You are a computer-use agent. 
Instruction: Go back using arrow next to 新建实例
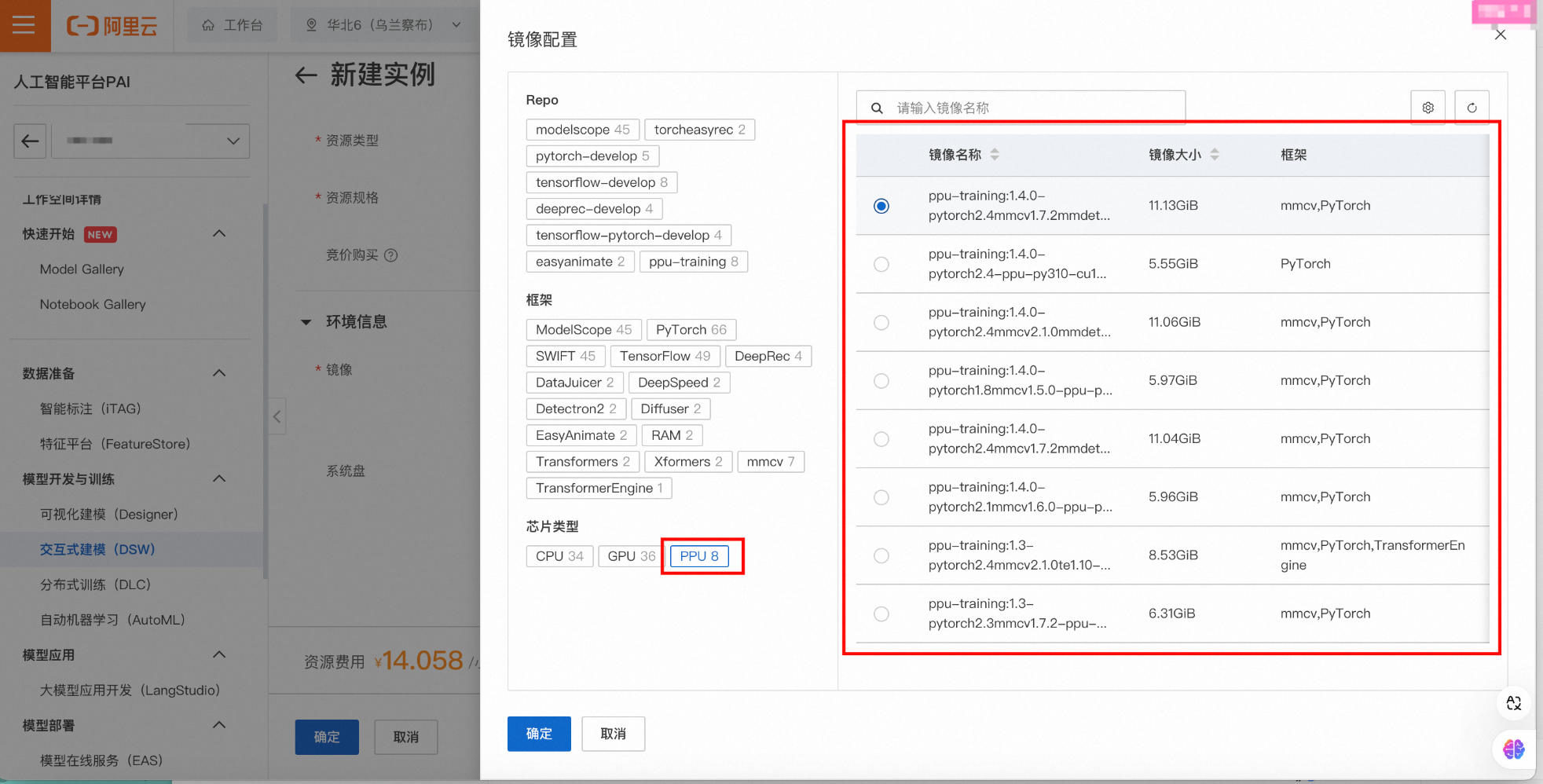[306, 75]
